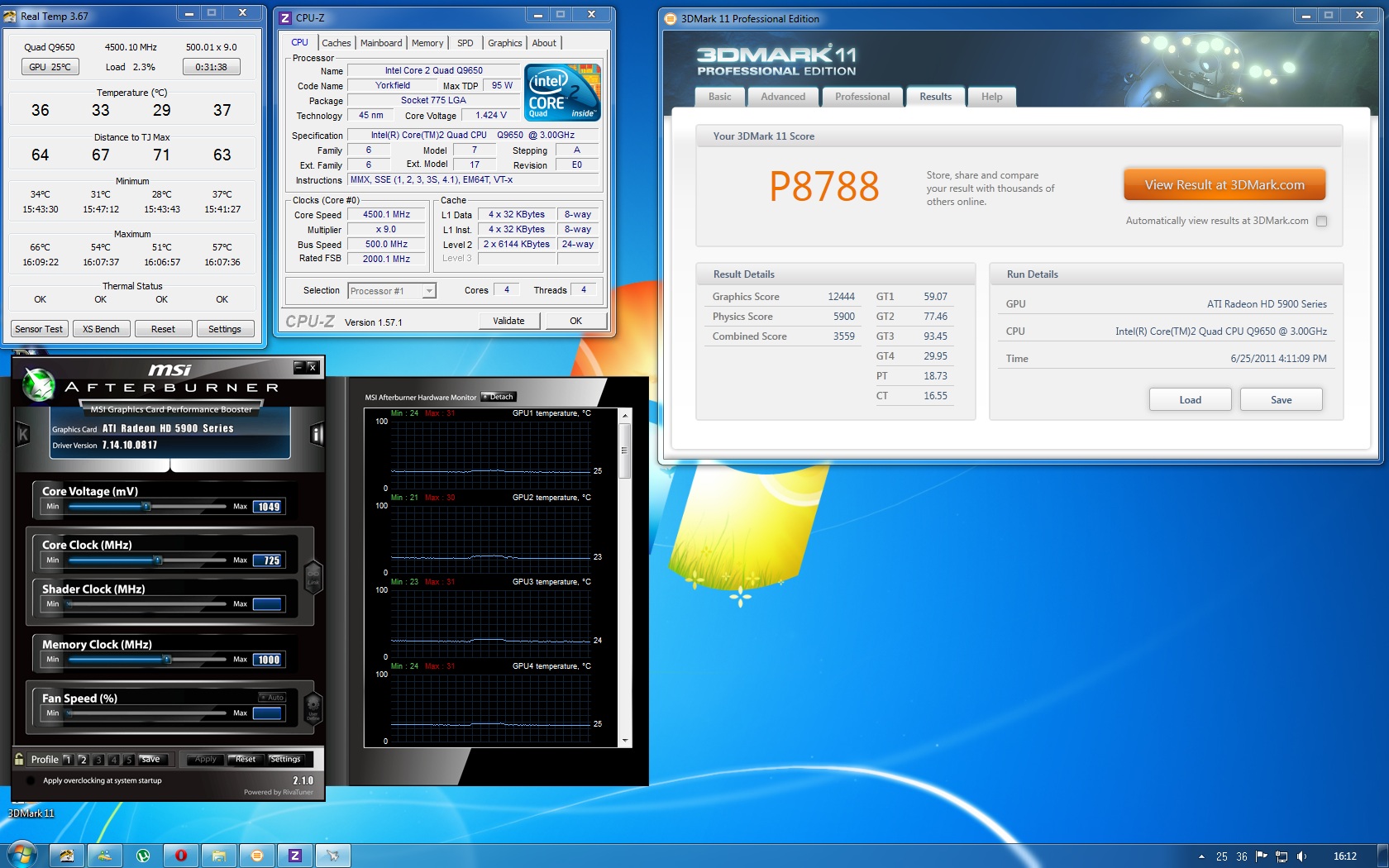This screenshot has width=1389, height=868.
Task: Click the fan User Define icon
Action: [313, 708]
